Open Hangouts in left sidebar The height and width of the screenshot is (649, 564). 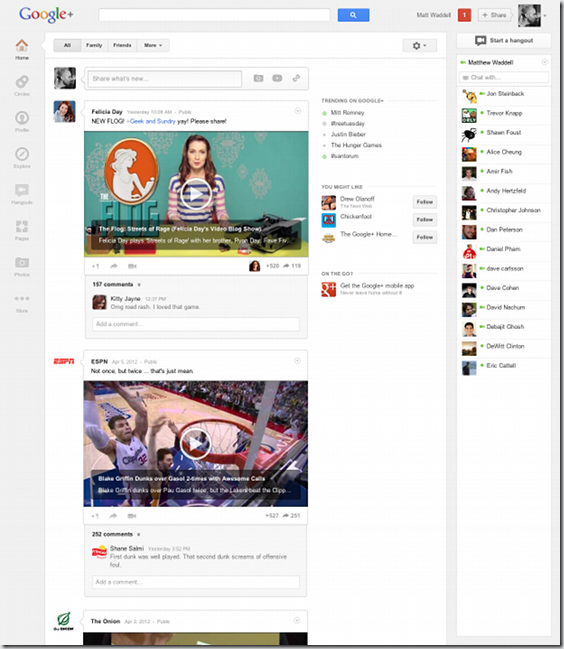tap(22, 190)
